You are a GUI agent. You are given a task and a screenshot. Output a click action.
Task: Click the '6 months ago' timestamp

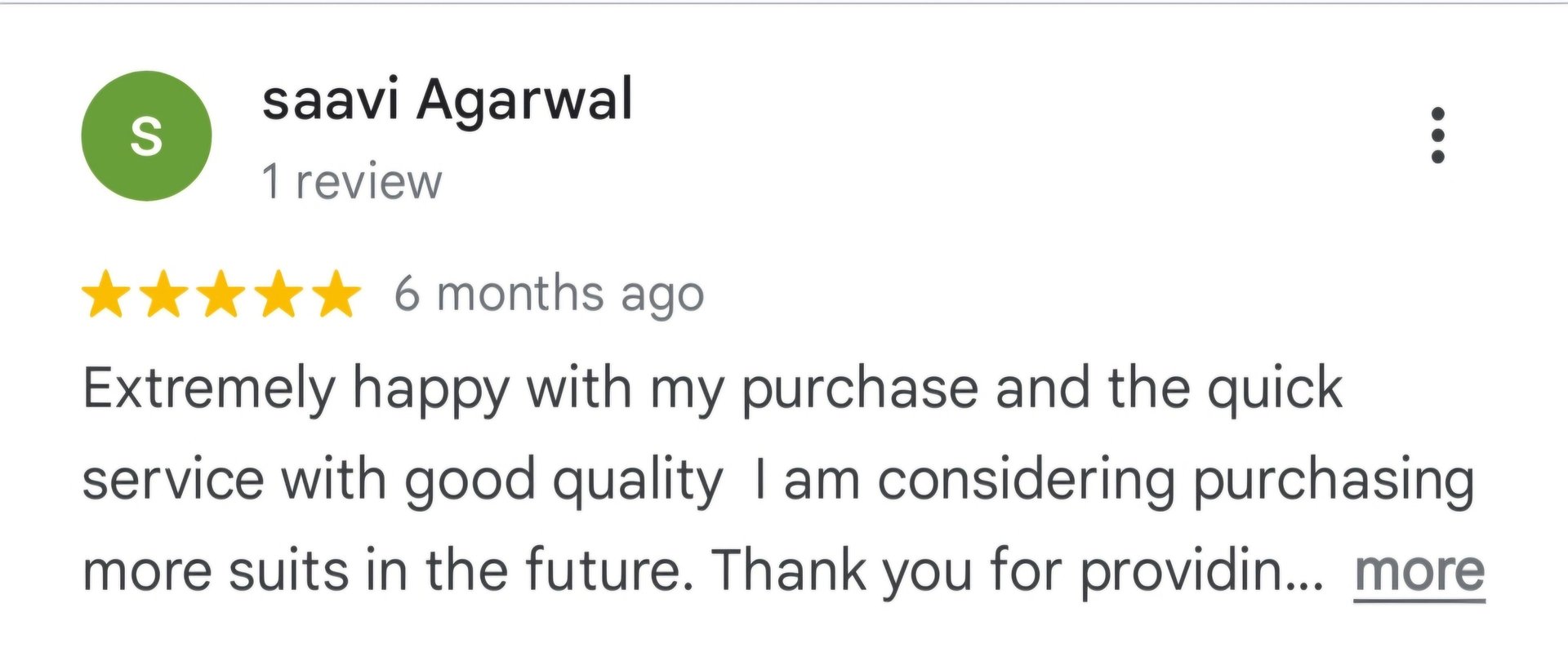click(549, 294)
